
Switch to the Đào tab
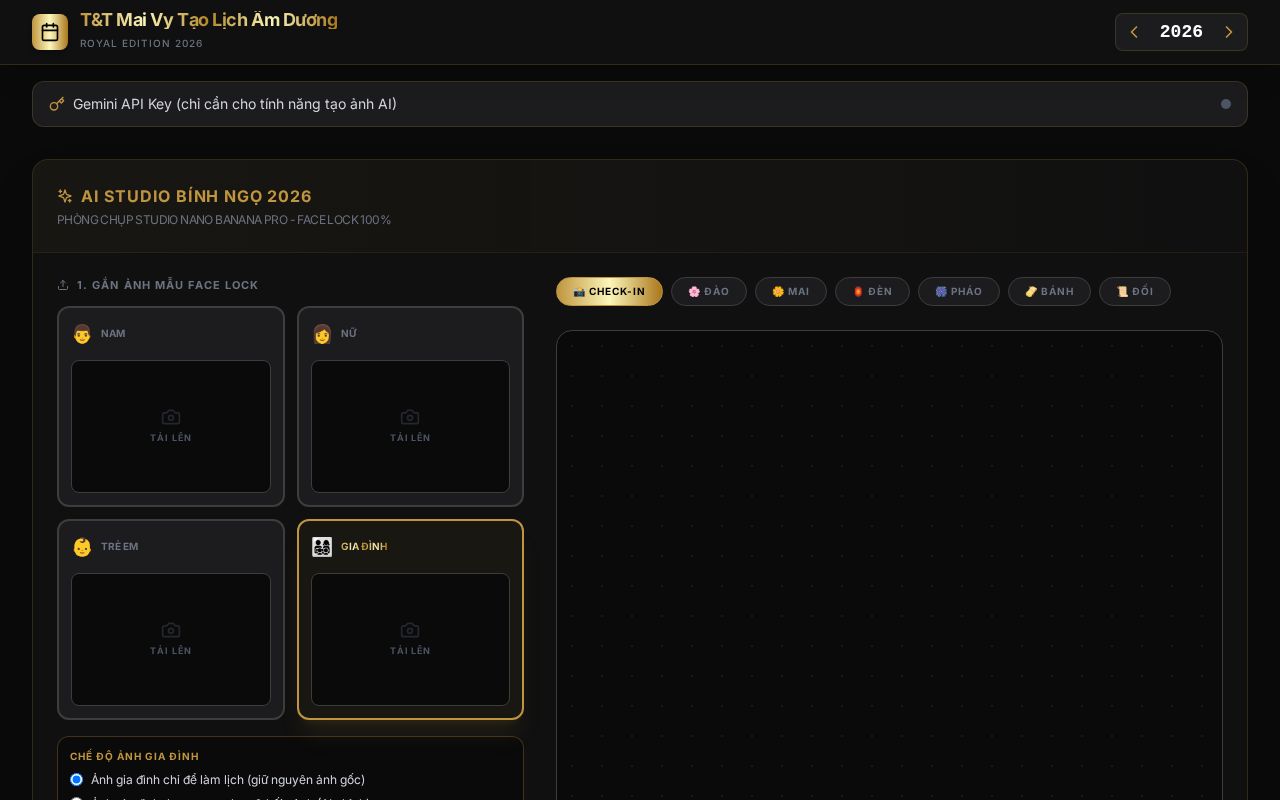pyautogui.click(x=709, y=291)
